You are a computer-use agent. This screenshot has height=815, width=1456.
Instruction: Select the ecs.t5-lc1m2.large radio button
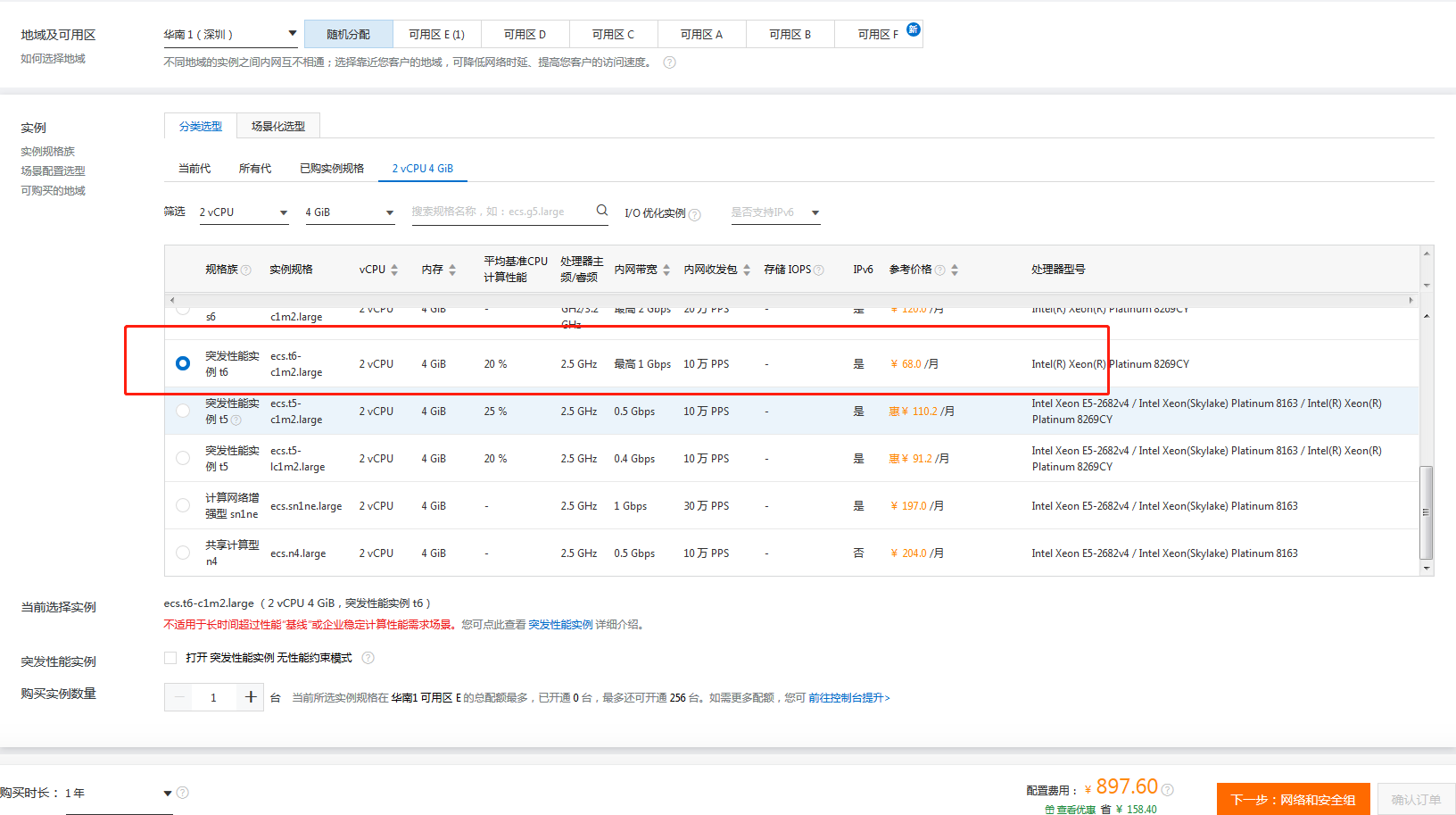[x=183, y=458]
